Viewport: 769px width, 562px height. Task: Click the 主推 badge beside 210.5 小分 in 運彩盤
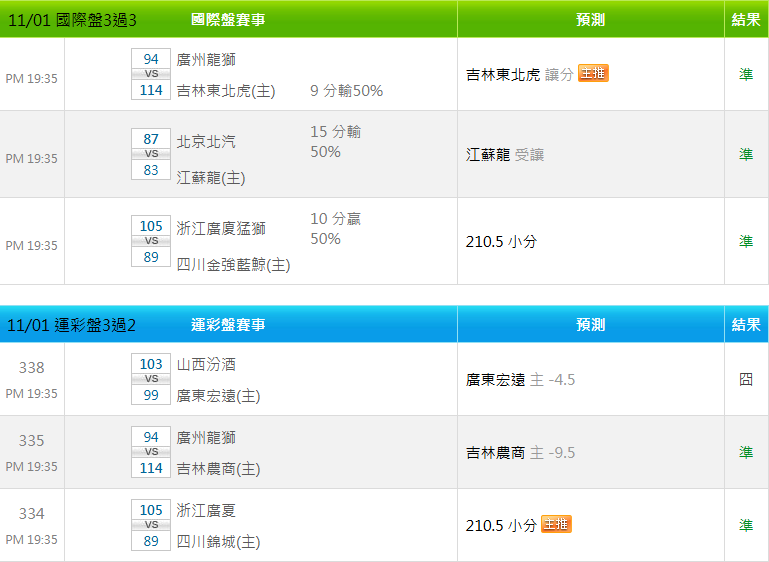click(556, 524)
